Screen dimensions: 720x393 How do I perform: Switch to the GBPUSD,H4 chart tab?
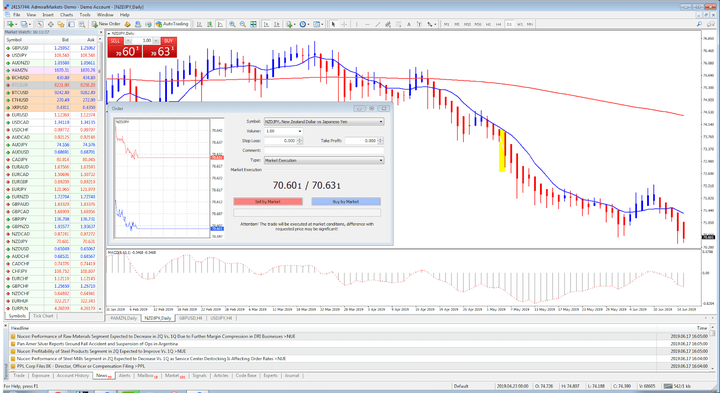[190, 318]
